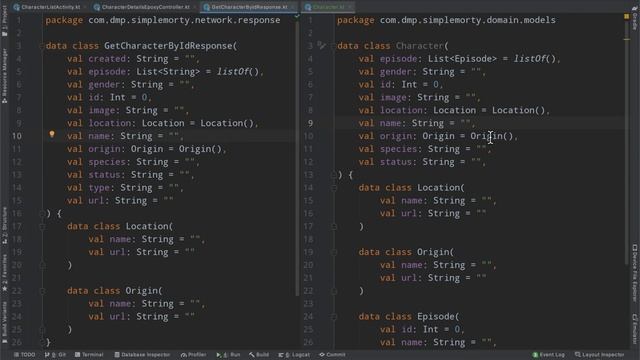640x360 pixels.
Task: Click the fold marker at left editor line 16
Action: coord(42,213)
